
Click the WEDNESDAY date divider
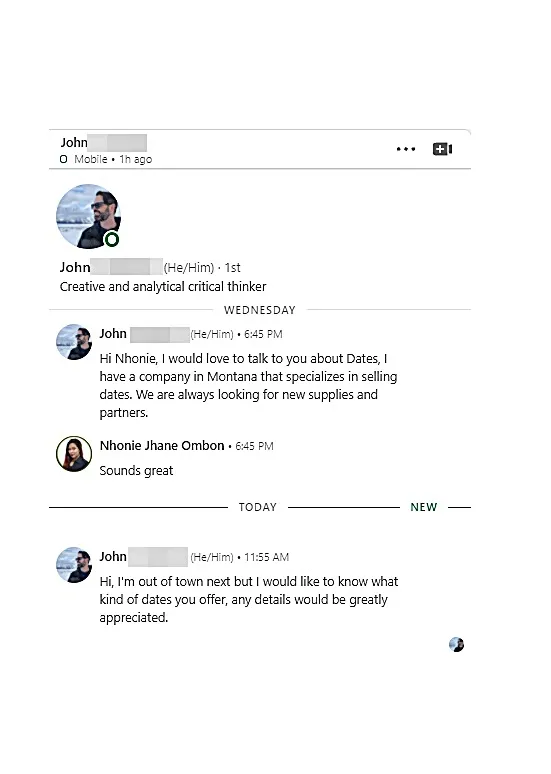click(260, 310)
